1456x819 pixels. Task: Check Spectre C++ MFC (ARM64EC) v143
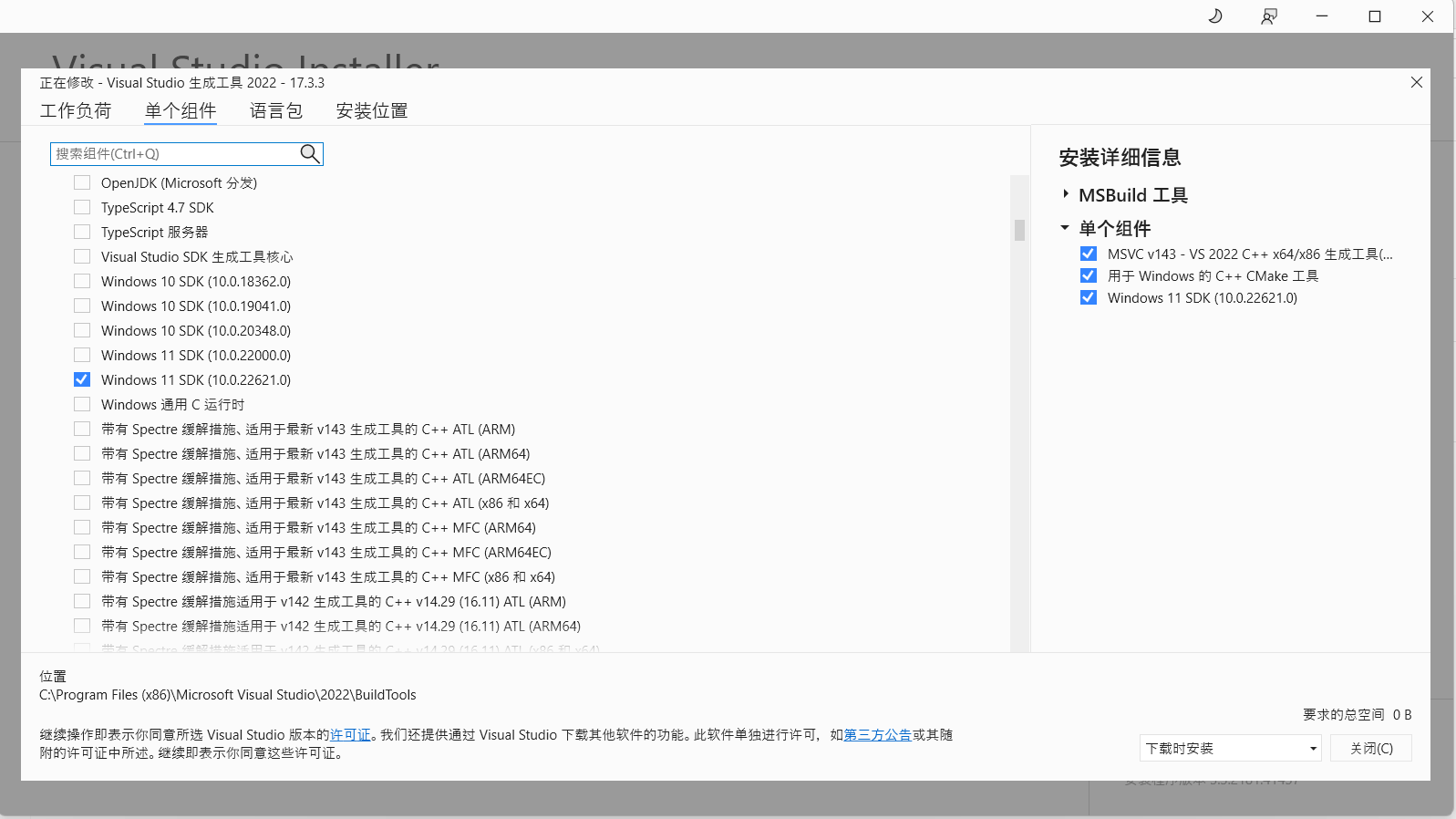point(82,552)
